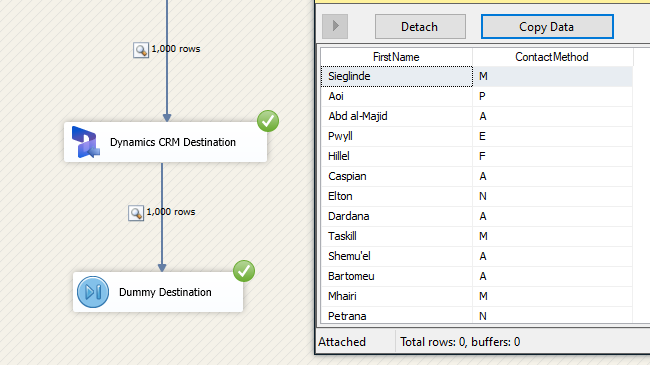
Task: Select the Sieglinde cell
Action: [x=397, y=76]
